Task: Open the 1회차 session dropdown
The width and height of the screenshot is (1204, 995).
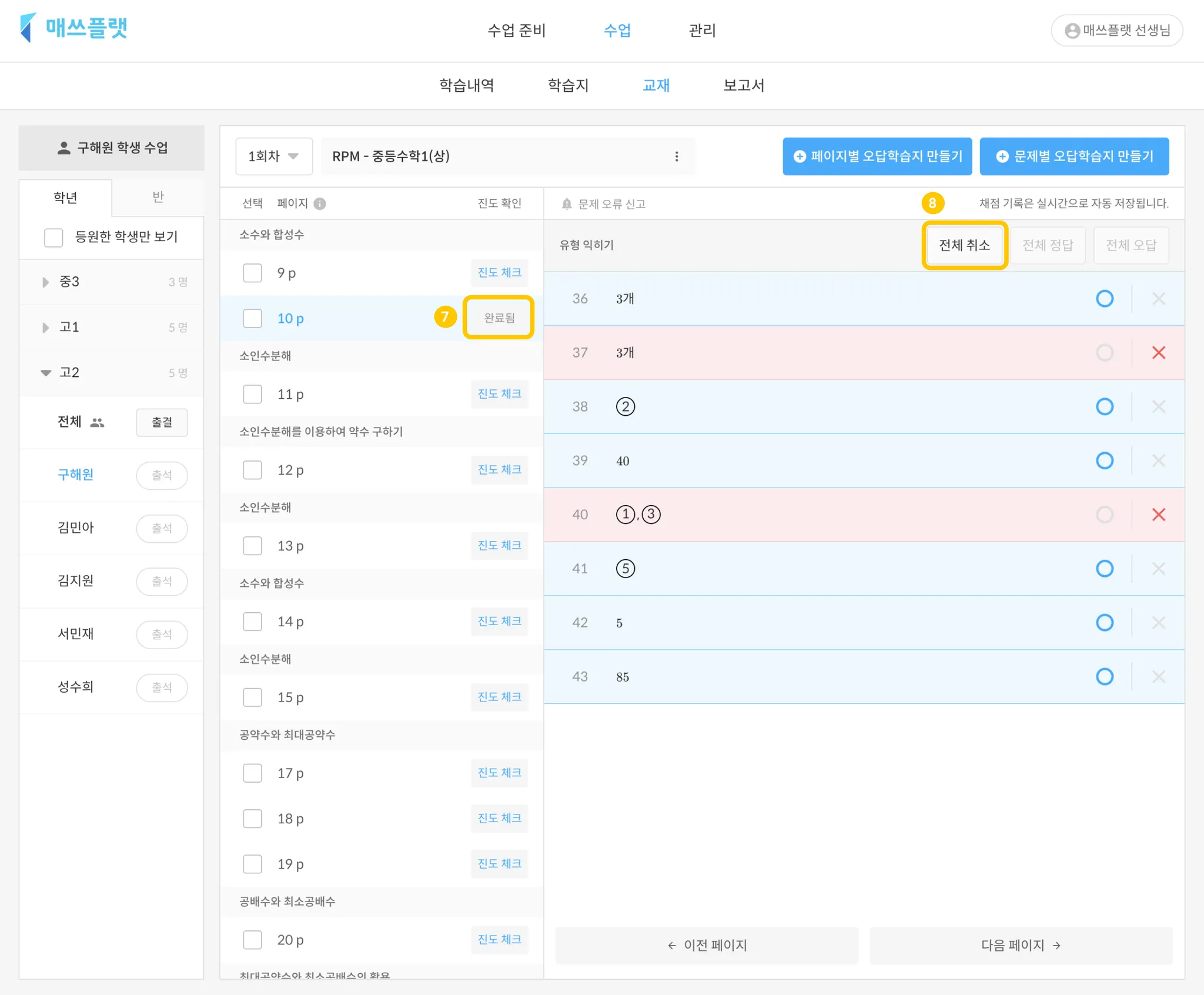Action: pos(273,156)
